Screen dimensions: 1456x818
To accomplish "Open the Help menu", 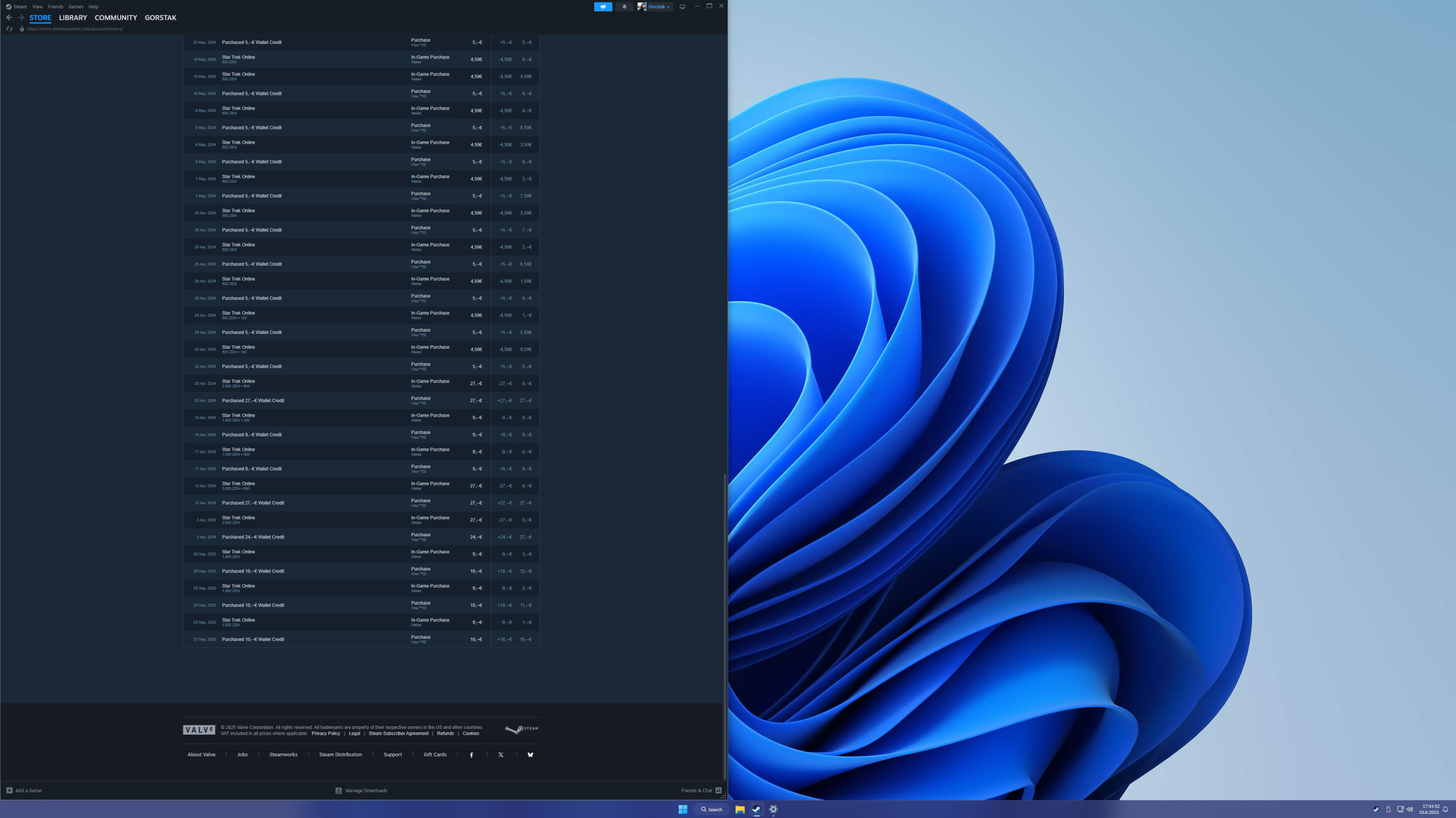I will click(x=93, y=7).
